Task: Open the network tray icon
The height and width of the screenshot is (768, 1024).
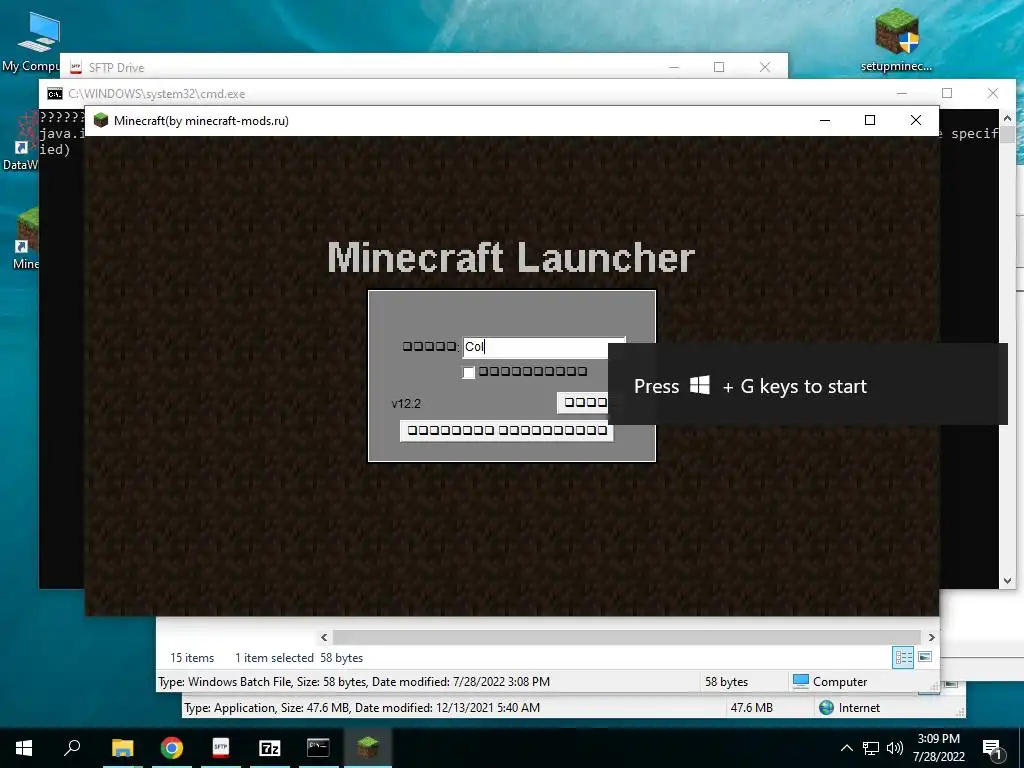Action: 871,748
